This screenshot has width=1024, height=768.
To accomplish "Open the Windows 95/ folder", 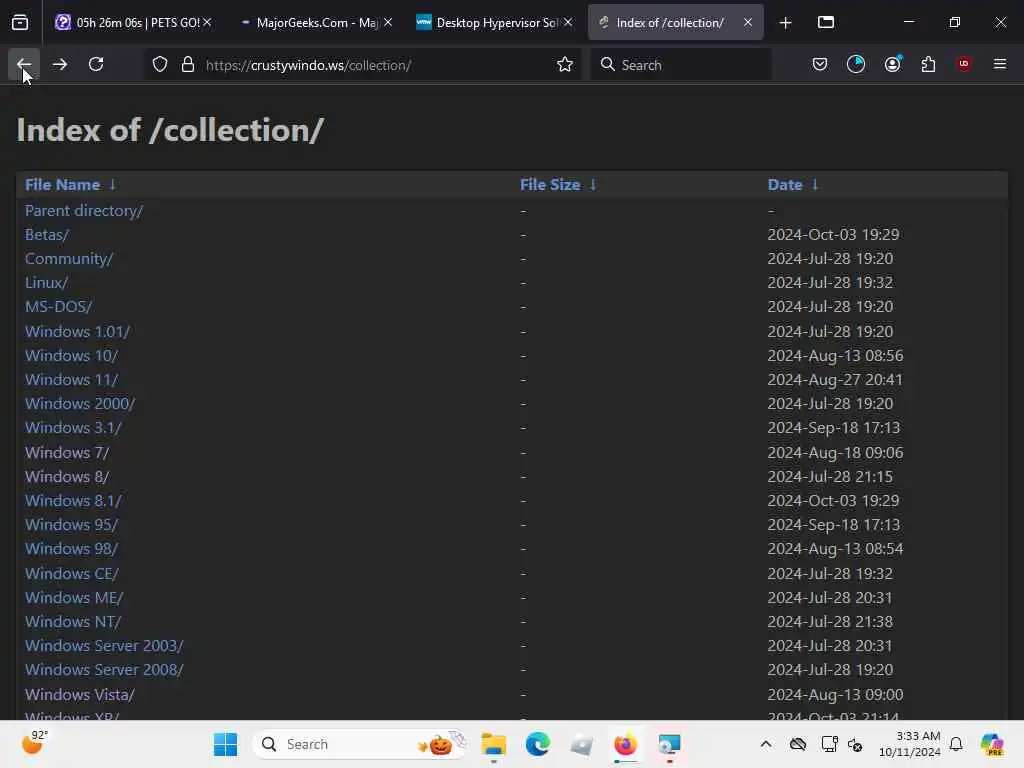I will 71,525.
